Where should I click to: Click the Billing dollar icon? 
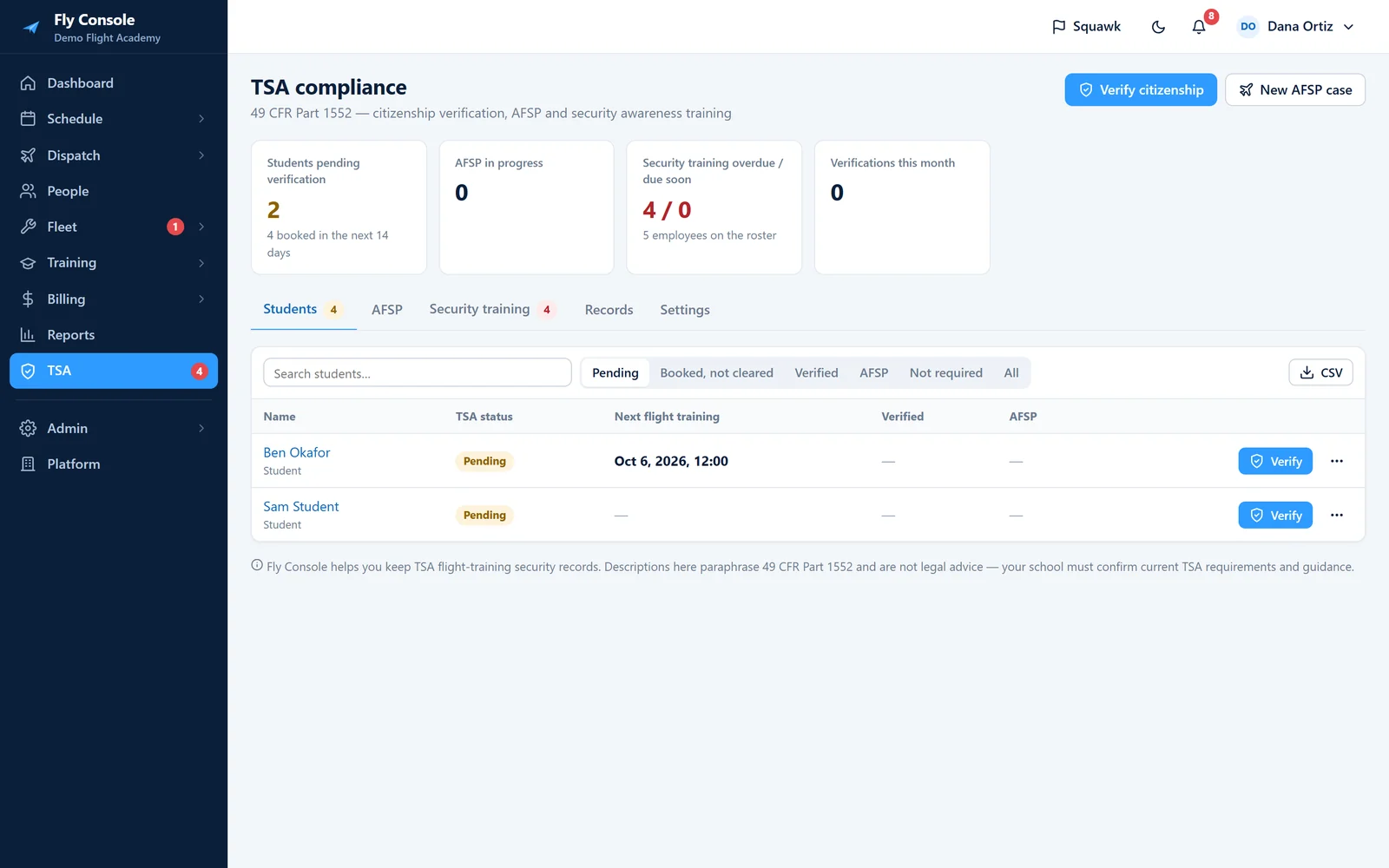tap(28, 299)
